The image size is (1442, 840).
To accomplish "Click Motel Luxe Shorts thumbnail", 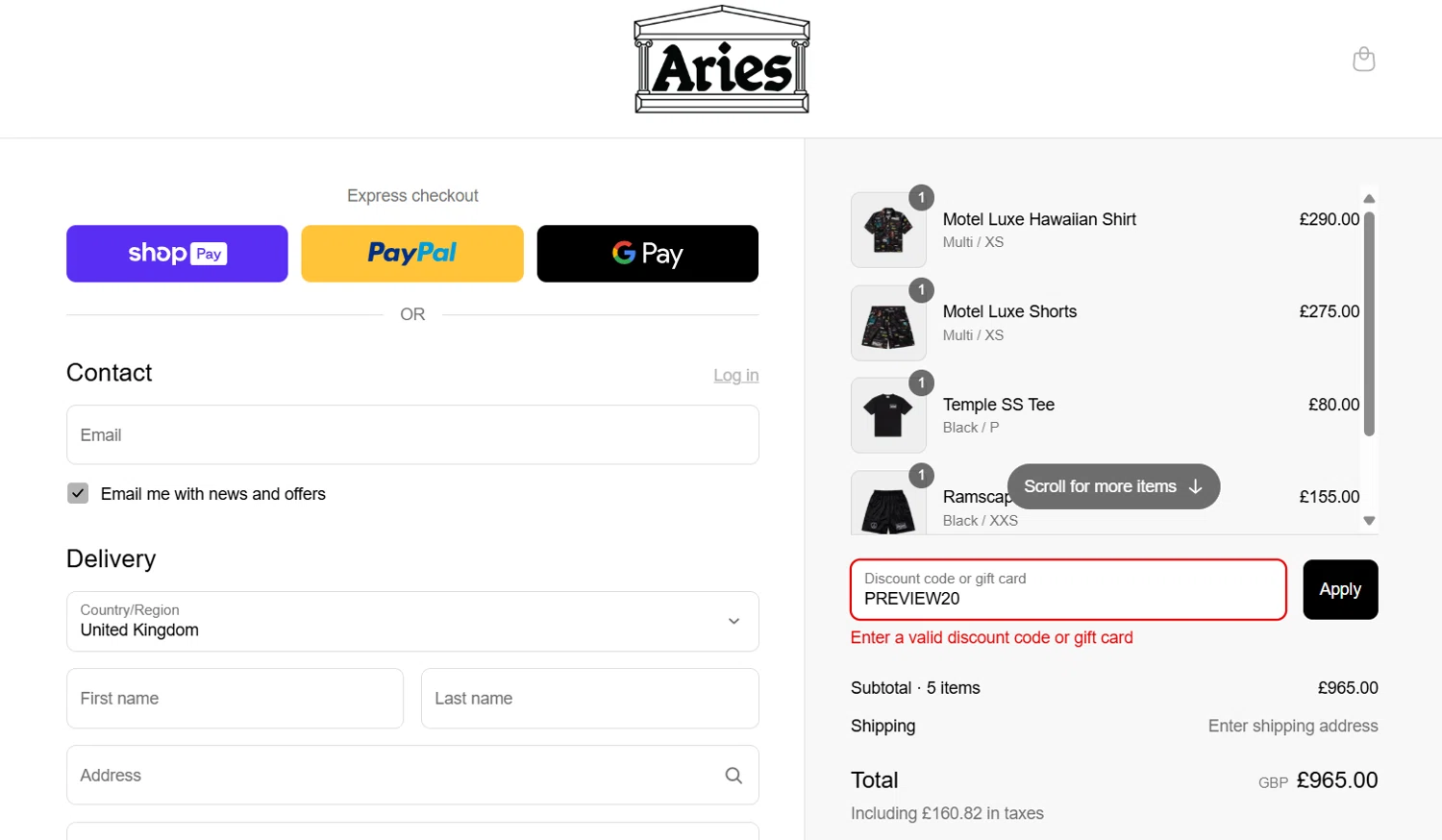I will coord(888,323).
